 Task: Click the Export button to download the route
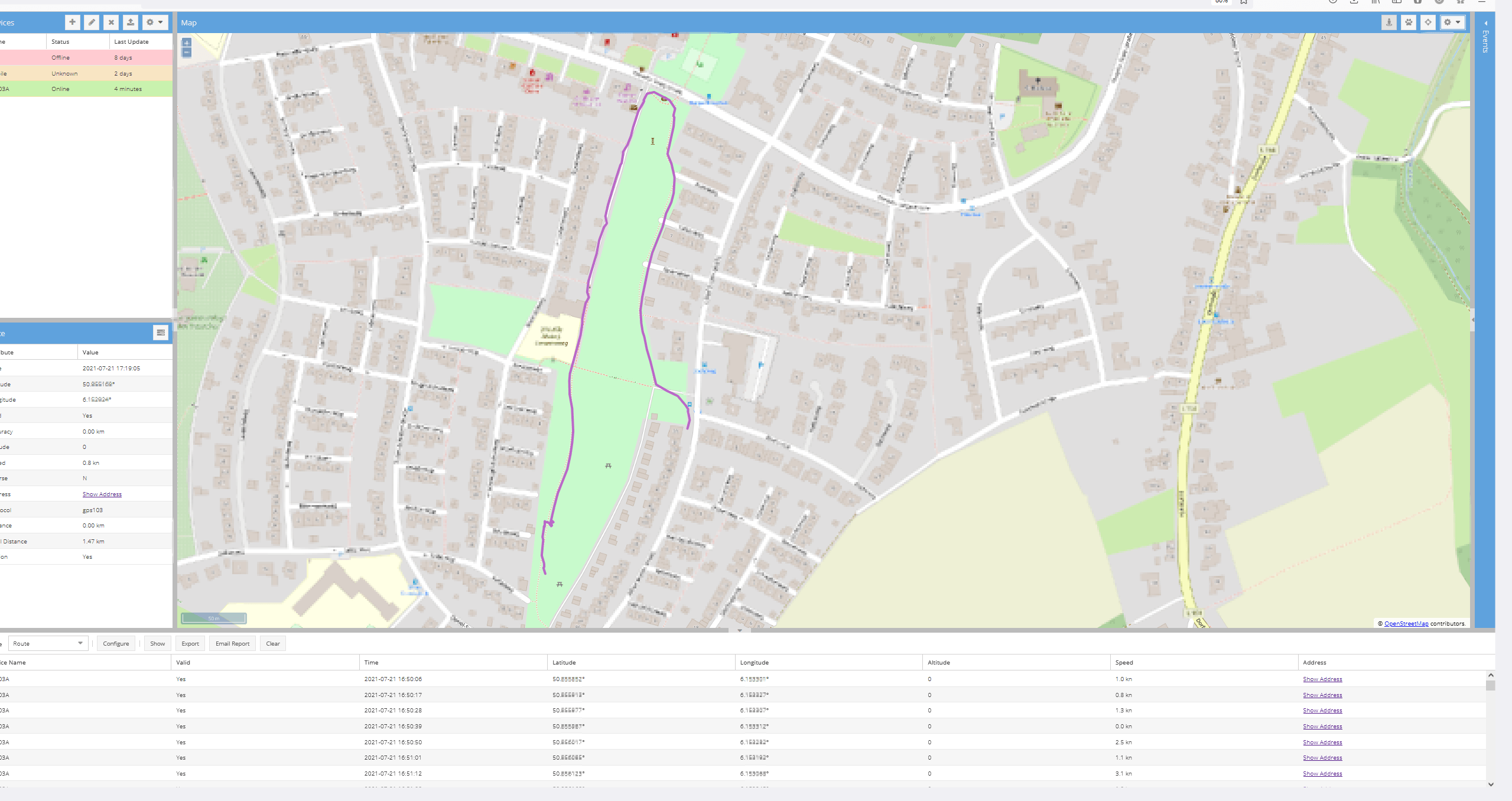pyautogui.click(x=190, y=643)
